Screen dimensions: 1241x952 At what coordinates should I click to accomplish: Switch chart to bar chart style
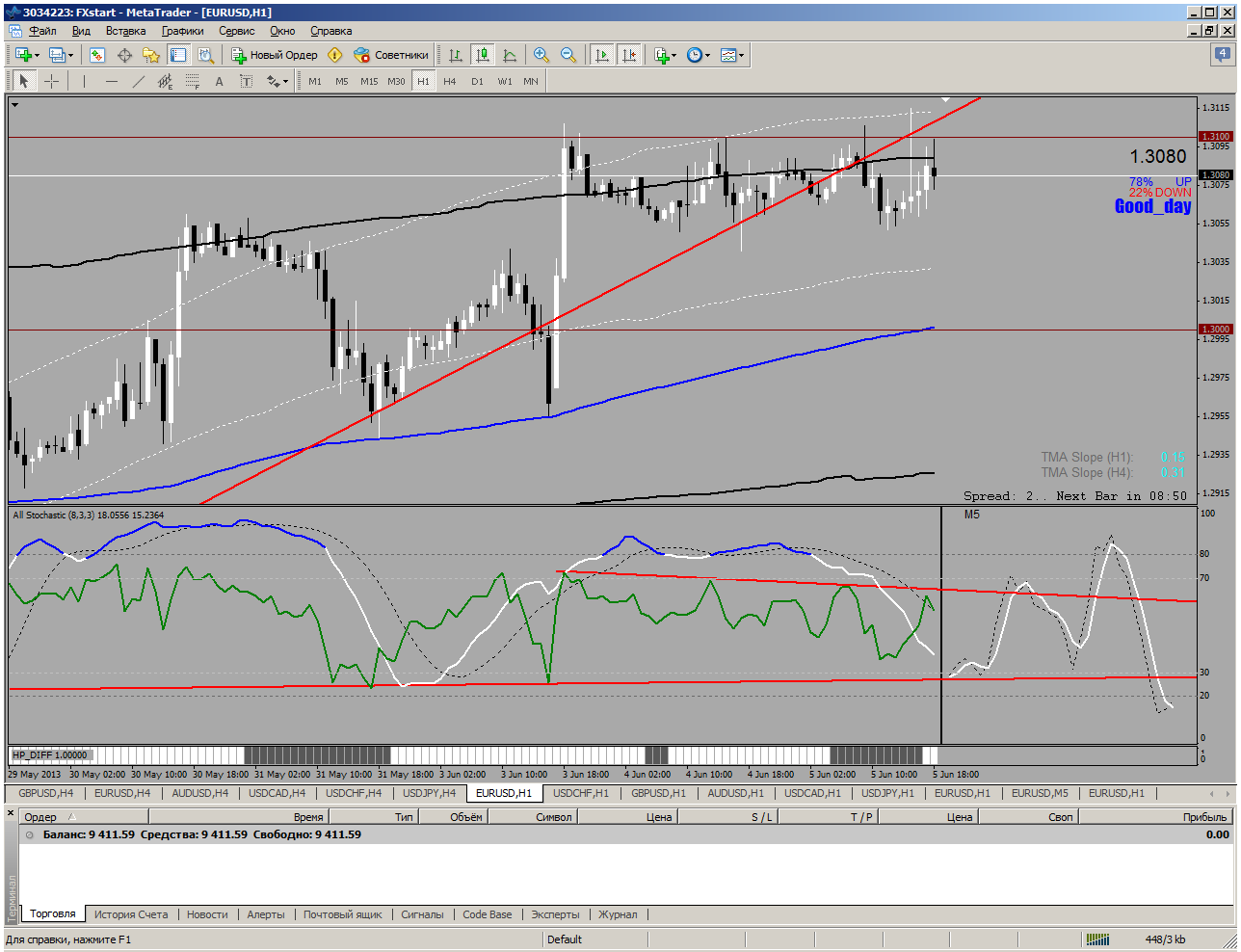tap(456, 55)
